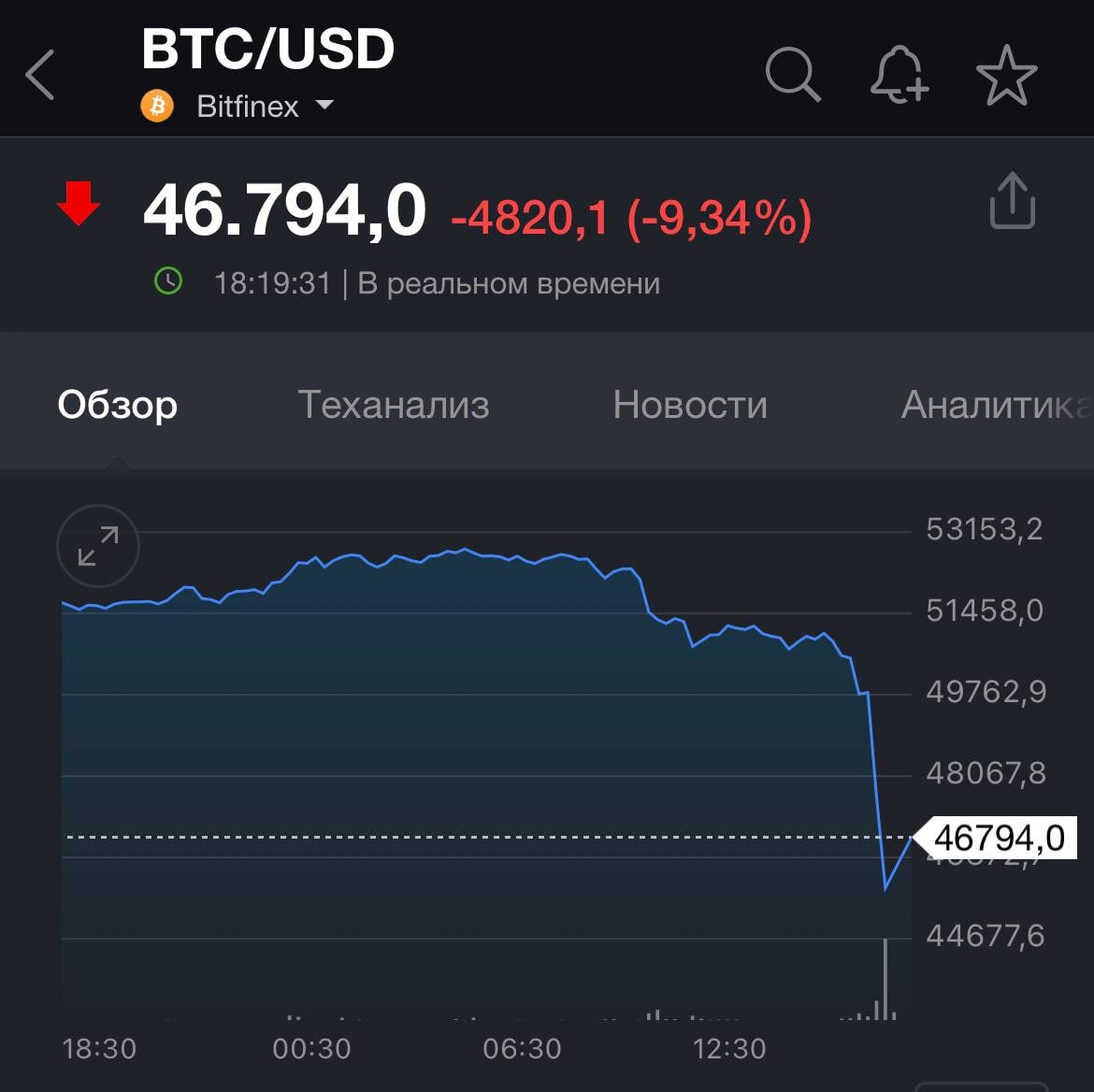This screenshot has height=1092, width=1094.
Task: Tap the orange Bitcoin logo icon
Action: click(x=157, y=106)
